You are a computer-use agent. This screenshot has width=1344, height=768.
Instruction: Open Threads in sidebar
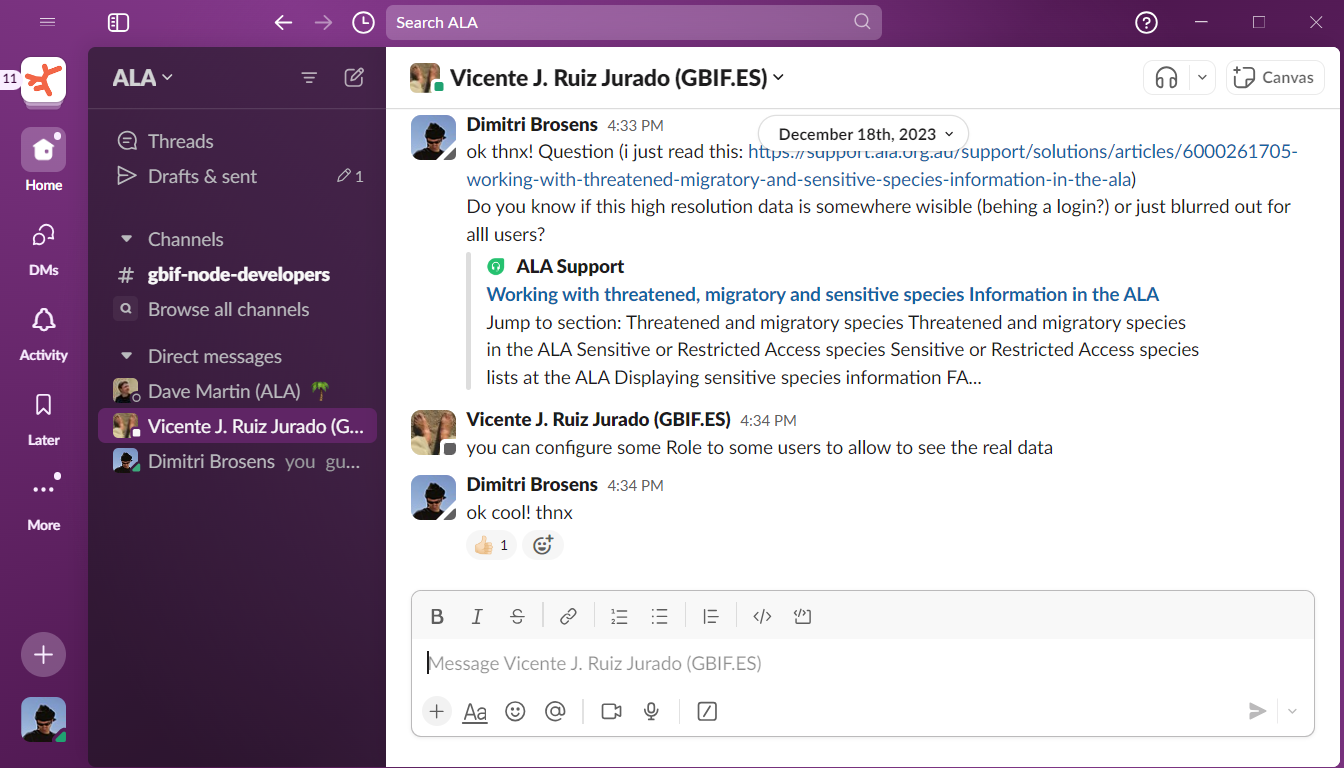[x=236, y=141]
